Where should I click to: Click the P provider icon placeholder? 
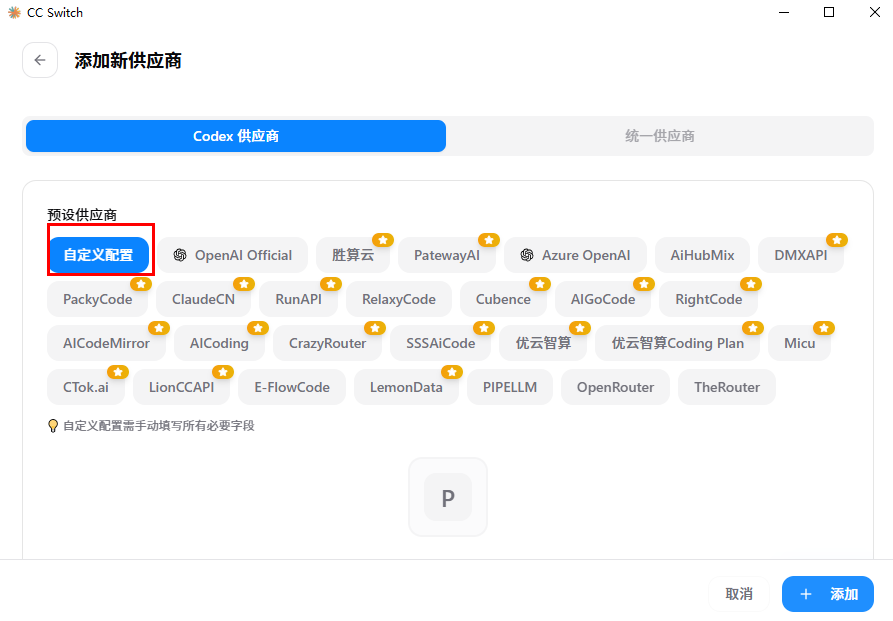pos(448,497)
